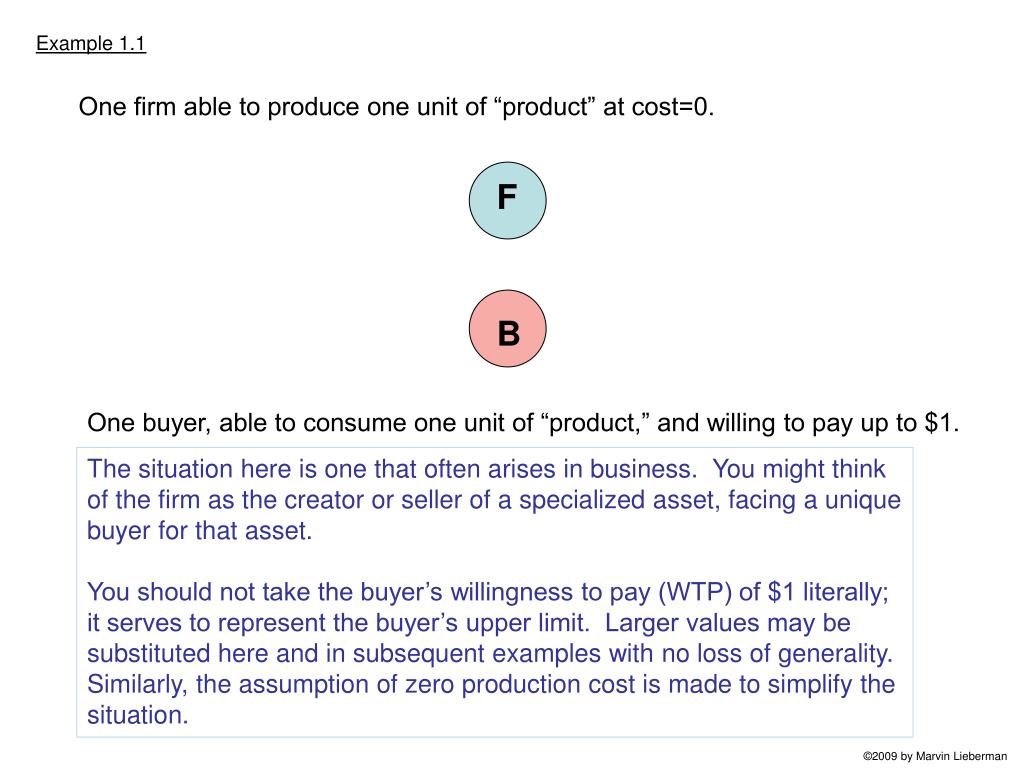Click the sentence starting "One buyer, able"
This screenshot has height=768, width=1024.
point(523,423)
